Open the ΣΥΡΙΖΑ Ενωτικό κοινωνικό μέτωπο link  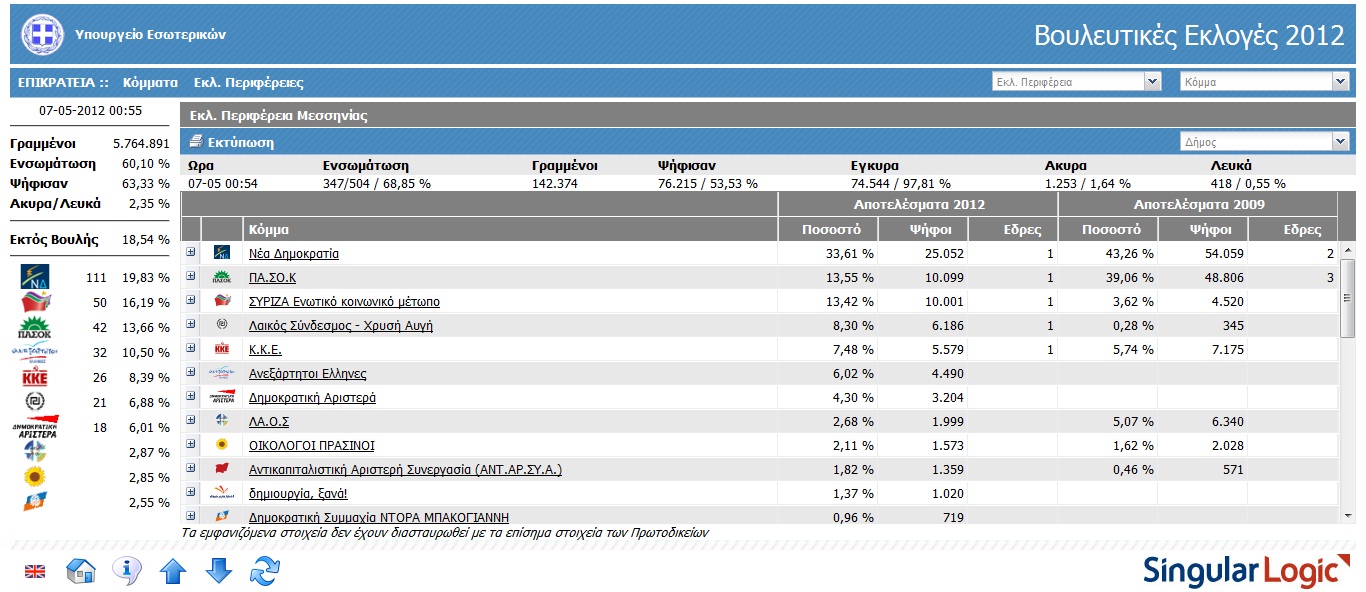coord(344,302)
